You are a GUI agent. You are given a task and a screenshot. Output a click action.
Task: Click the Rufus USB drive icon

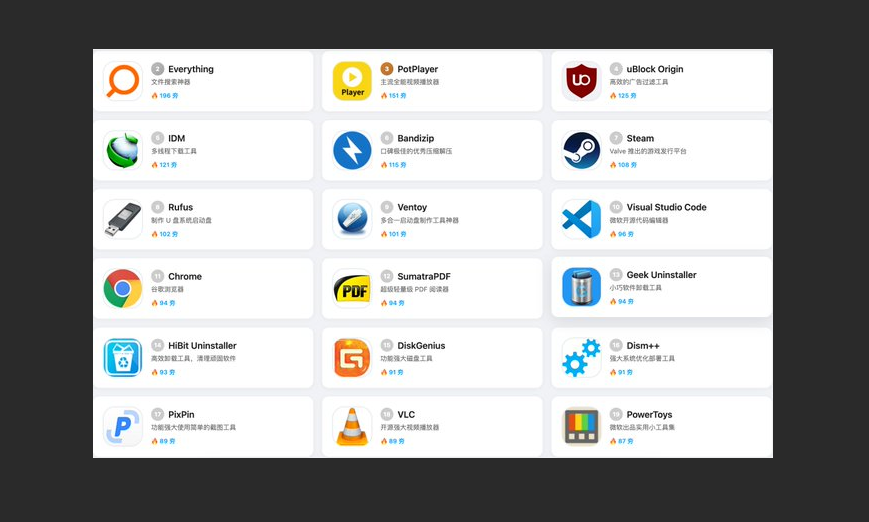pos(122,219)
